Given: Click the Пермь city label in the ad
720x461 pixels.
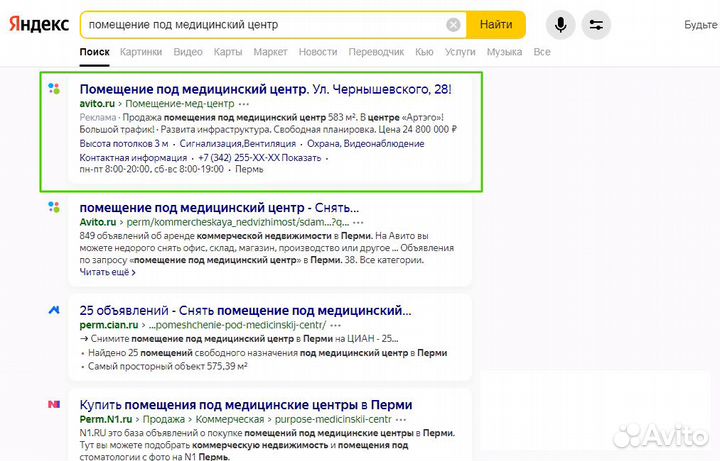Looking at the screenshot, I should [x=249, y=169].
